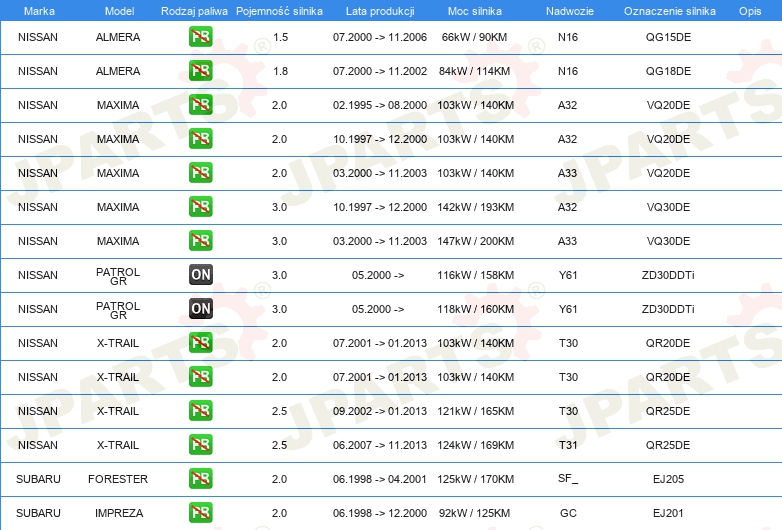Click the engine capacity '1.8'
The width and height of the screenshot is (782, 530).
click(281, 71)
